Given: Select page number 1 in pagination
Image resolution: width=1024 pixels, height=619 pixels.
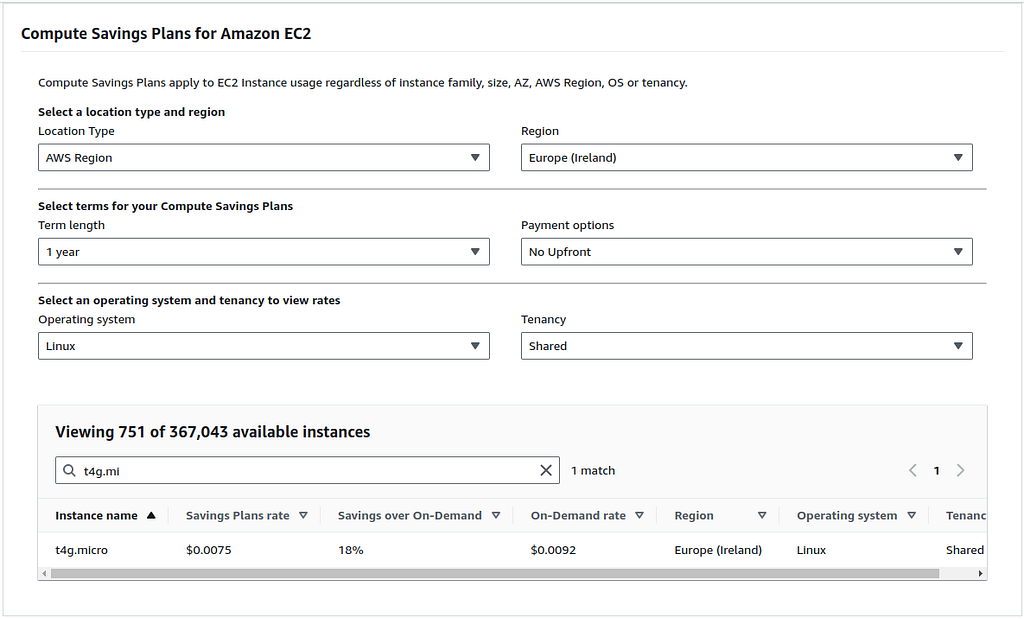Looking at the screenshot, I should [936, 471].
